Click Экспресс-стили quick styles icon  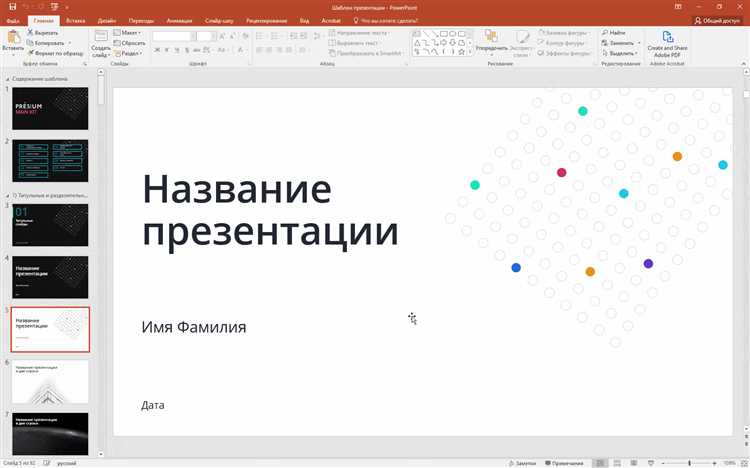click(x=522, y=37)
